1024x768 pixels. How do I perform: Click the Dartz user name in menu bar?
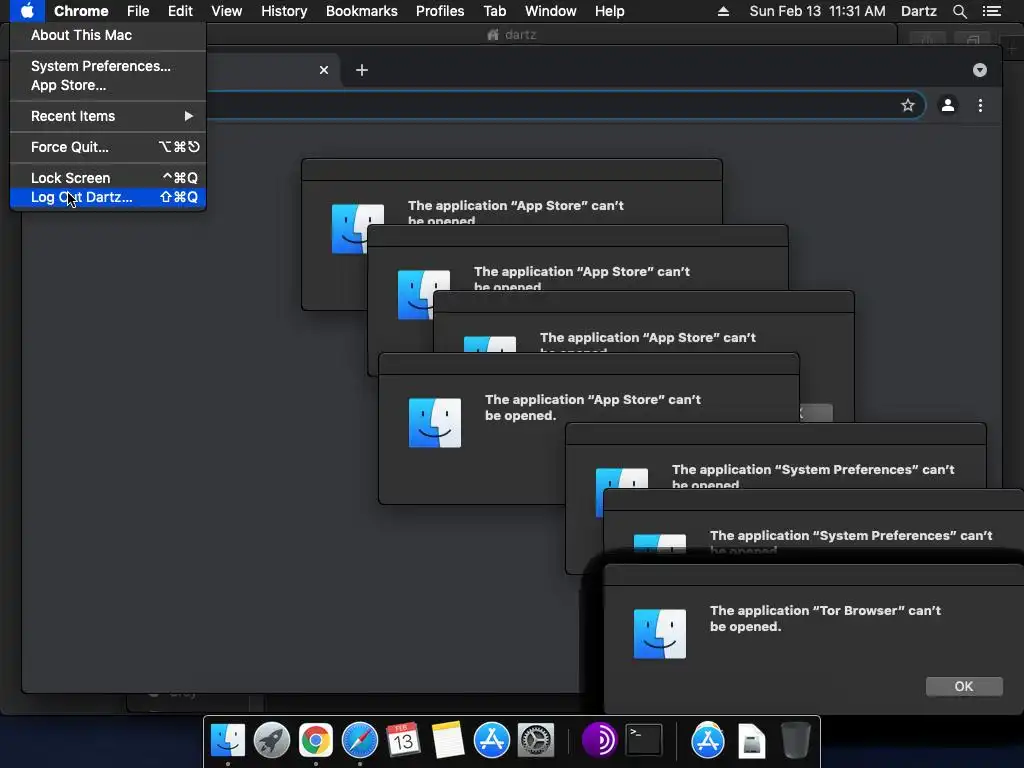(x=918, y=11)
